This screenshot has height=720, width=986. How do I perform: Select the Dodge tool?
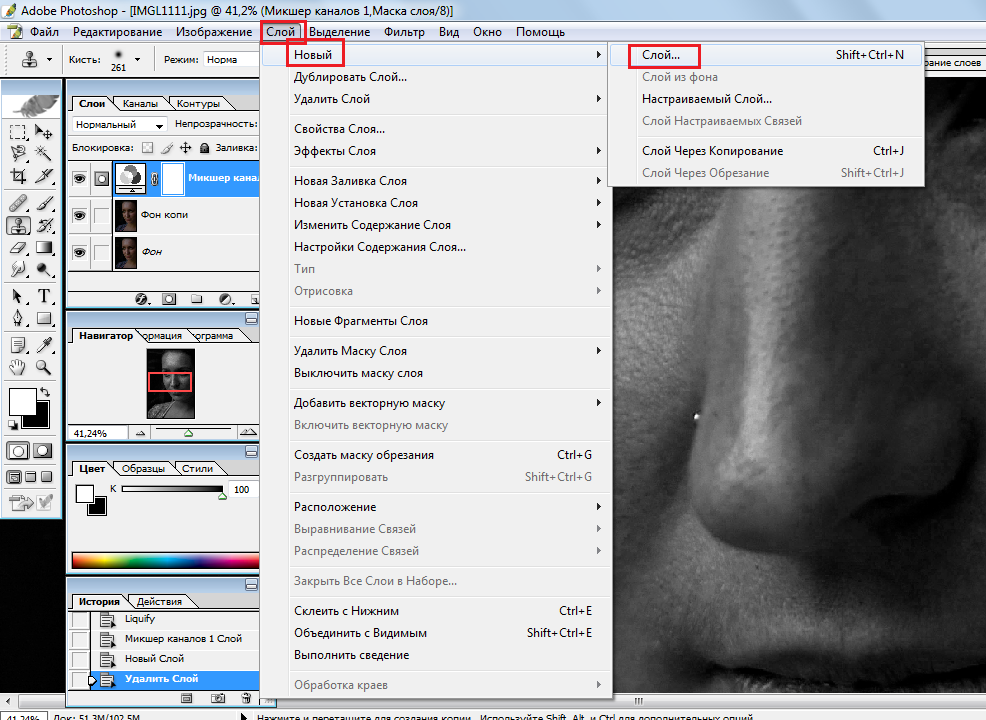point(43,270)
